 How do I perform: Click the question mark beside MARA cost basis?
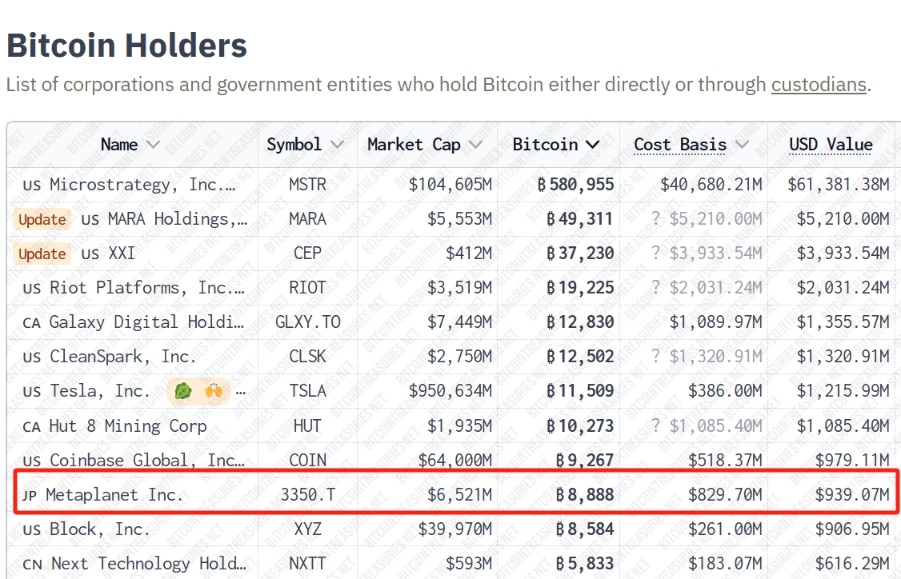[656, 219]
